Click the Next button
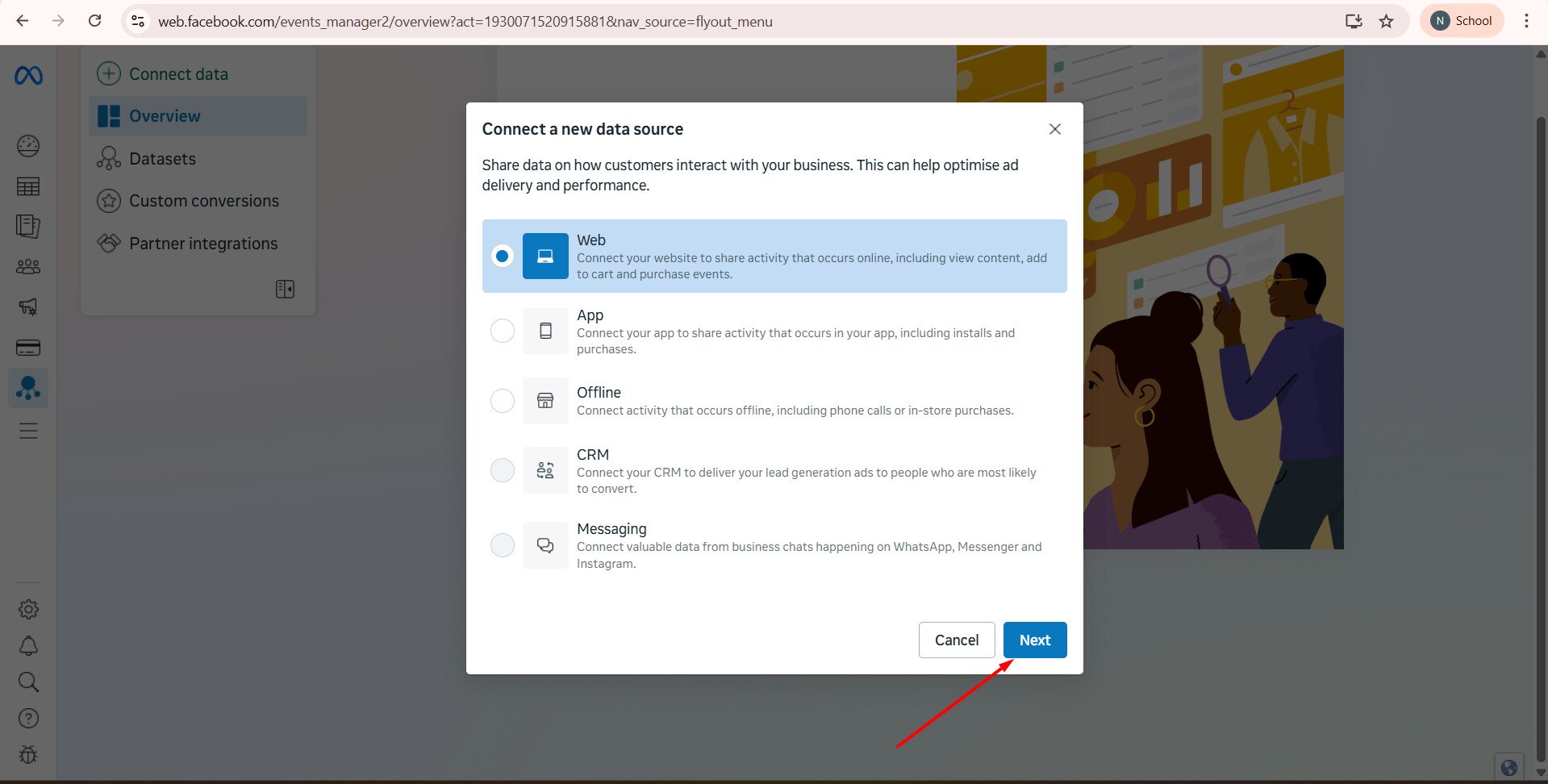The image size is (1548, 784). (x=1034, y=640)
